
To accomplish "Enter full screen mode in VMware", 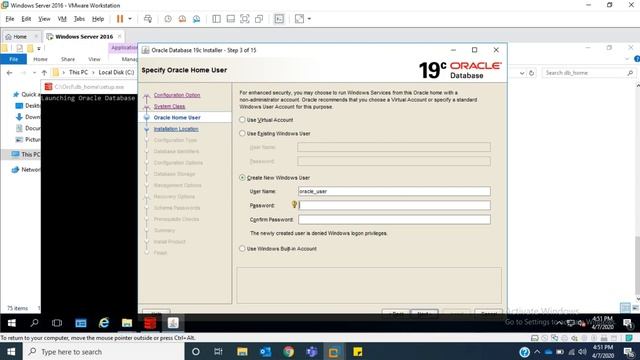I will pos(244,19).
